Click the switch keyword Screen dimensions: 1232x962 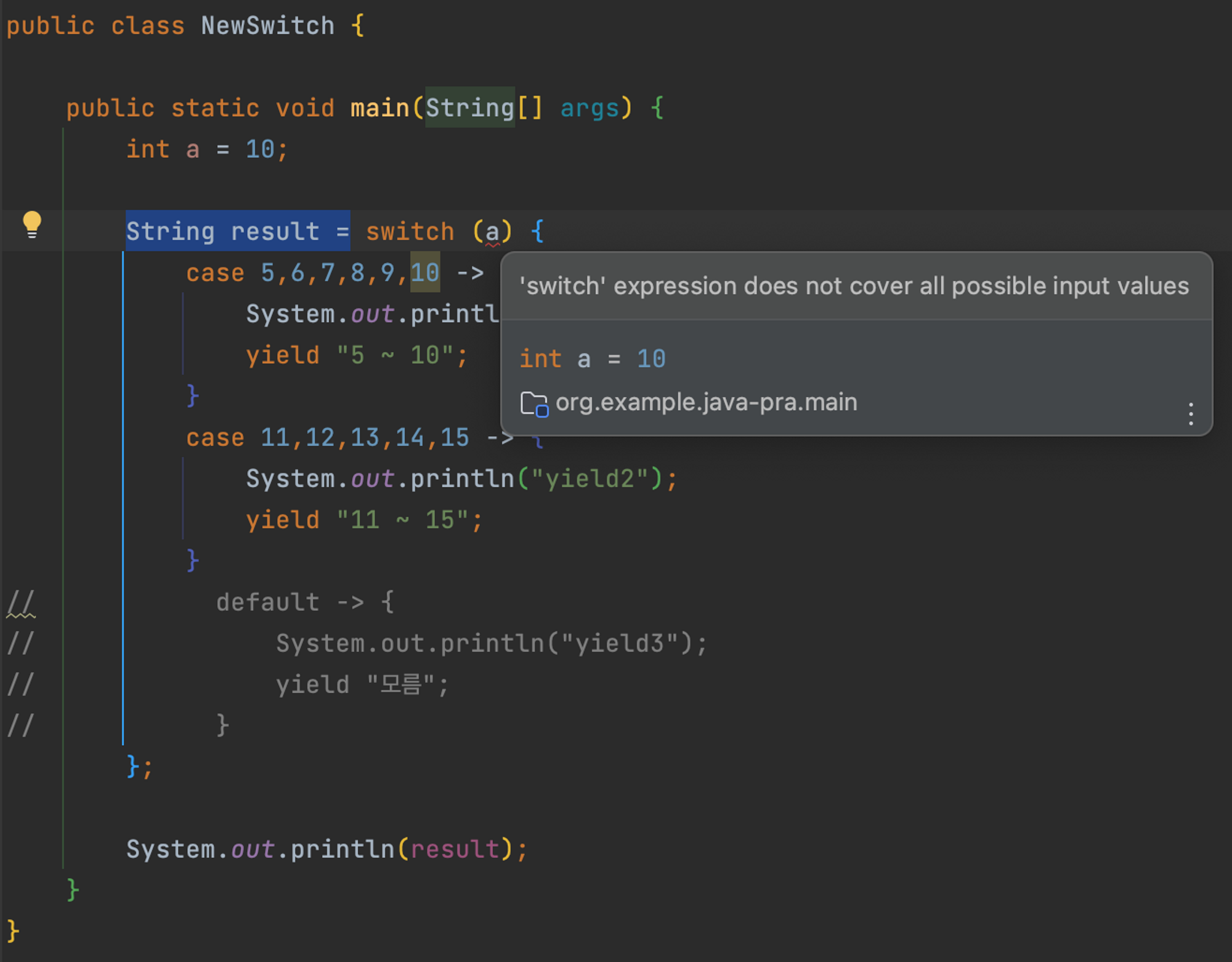point(410,232)
